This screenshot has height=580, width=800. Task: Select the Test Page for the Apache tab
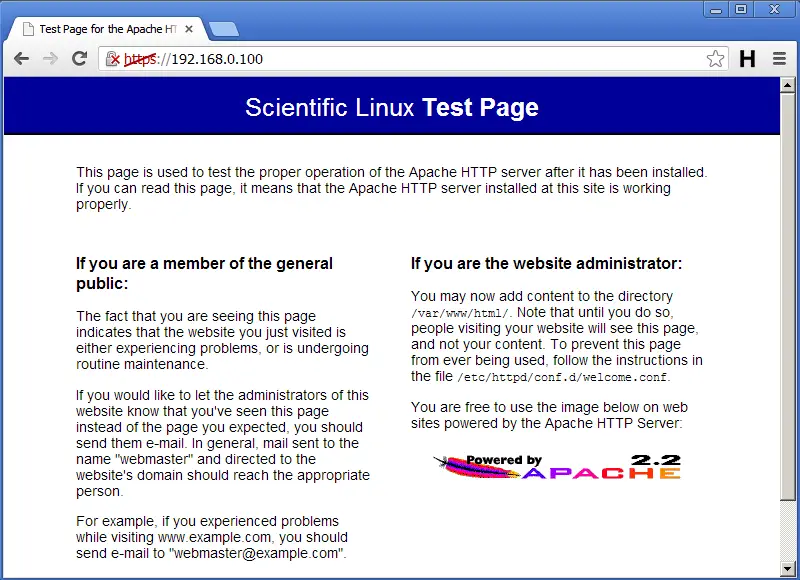click(x=108, y=29)
